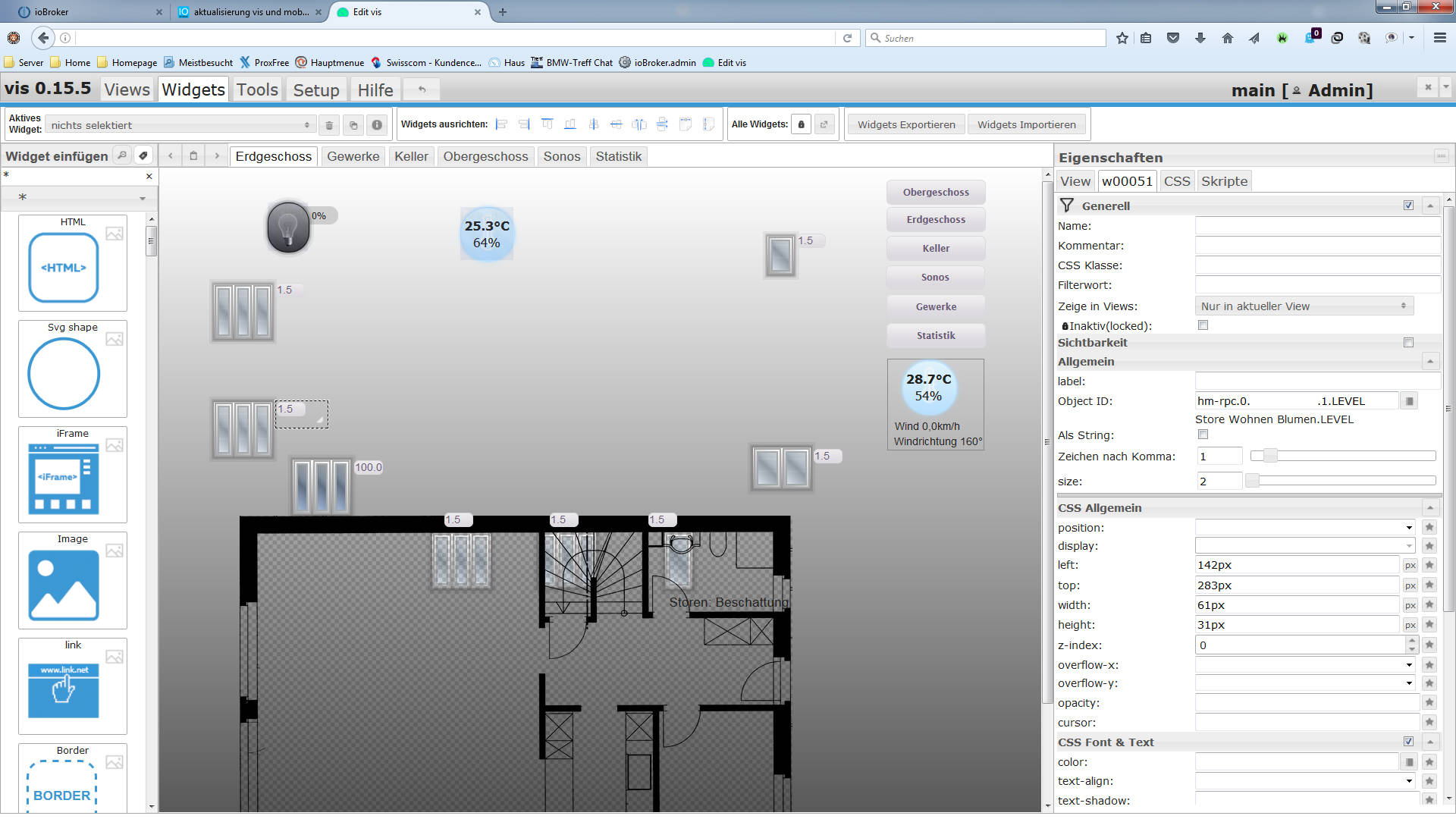Click the delete widget trash icon
This screenshot has height=819, width=1456.
329,125
